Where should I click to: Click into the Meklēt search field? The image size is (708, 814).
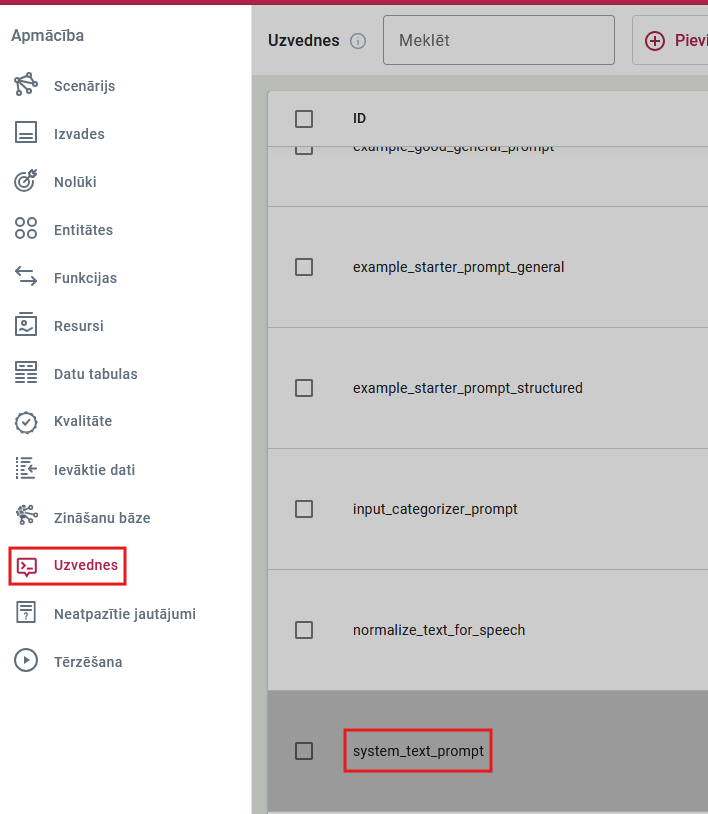click(498, 41)
